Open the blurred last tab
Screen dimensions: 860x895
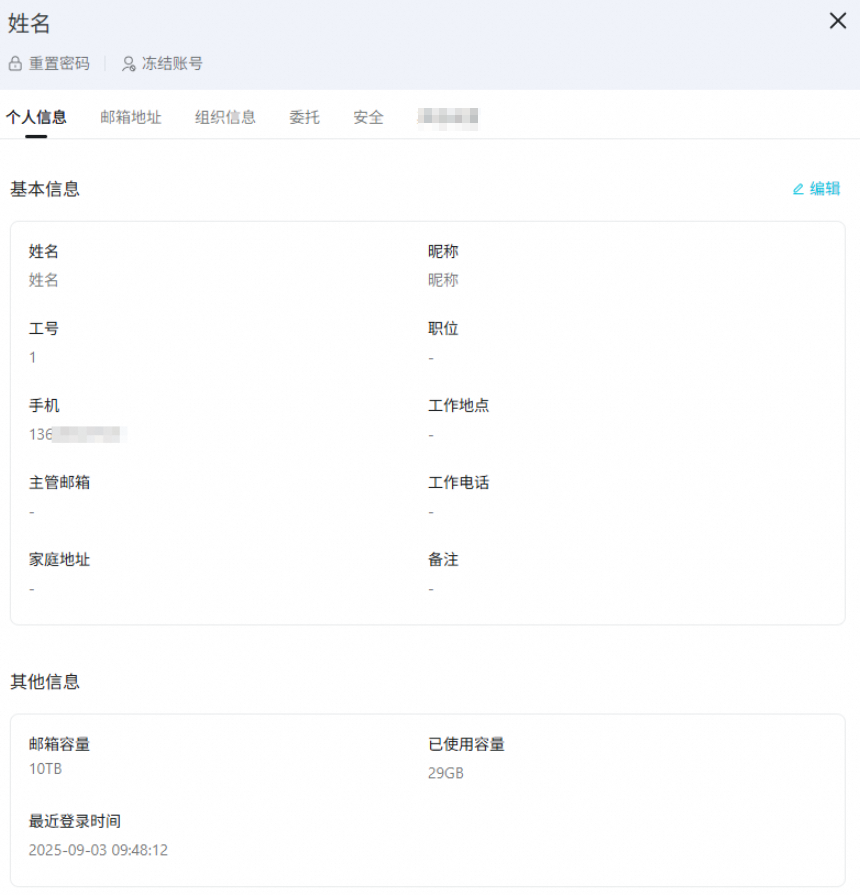(x=448, y=118)
